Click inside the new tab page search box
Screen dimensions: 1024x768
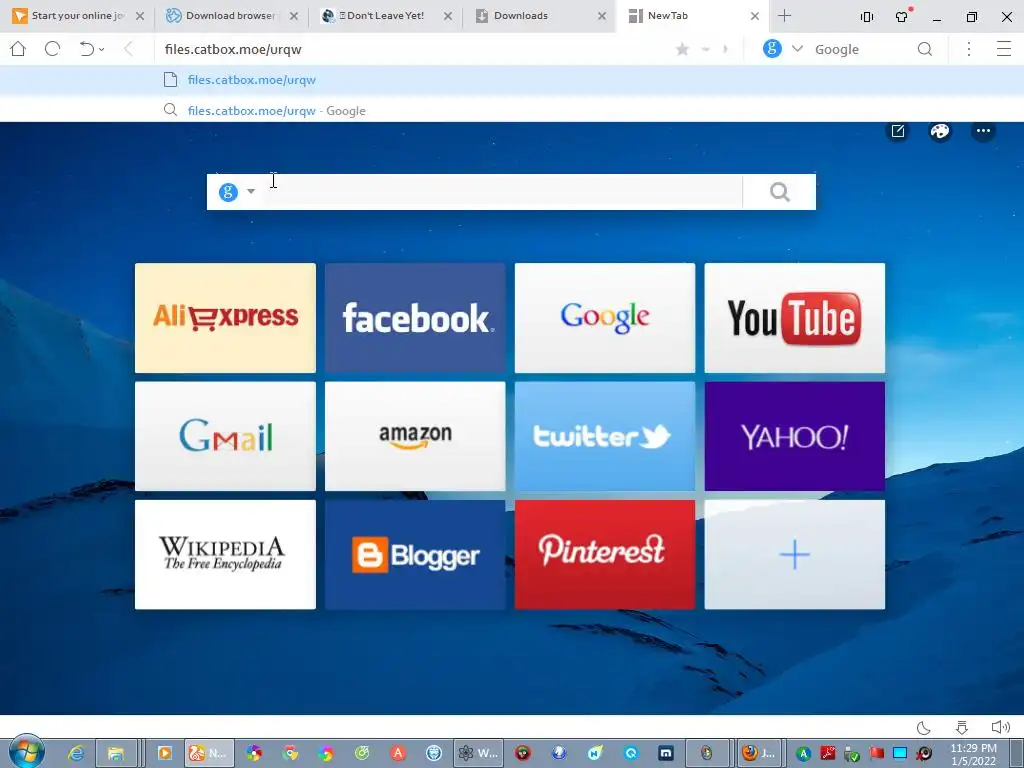(x=502, y=192)
